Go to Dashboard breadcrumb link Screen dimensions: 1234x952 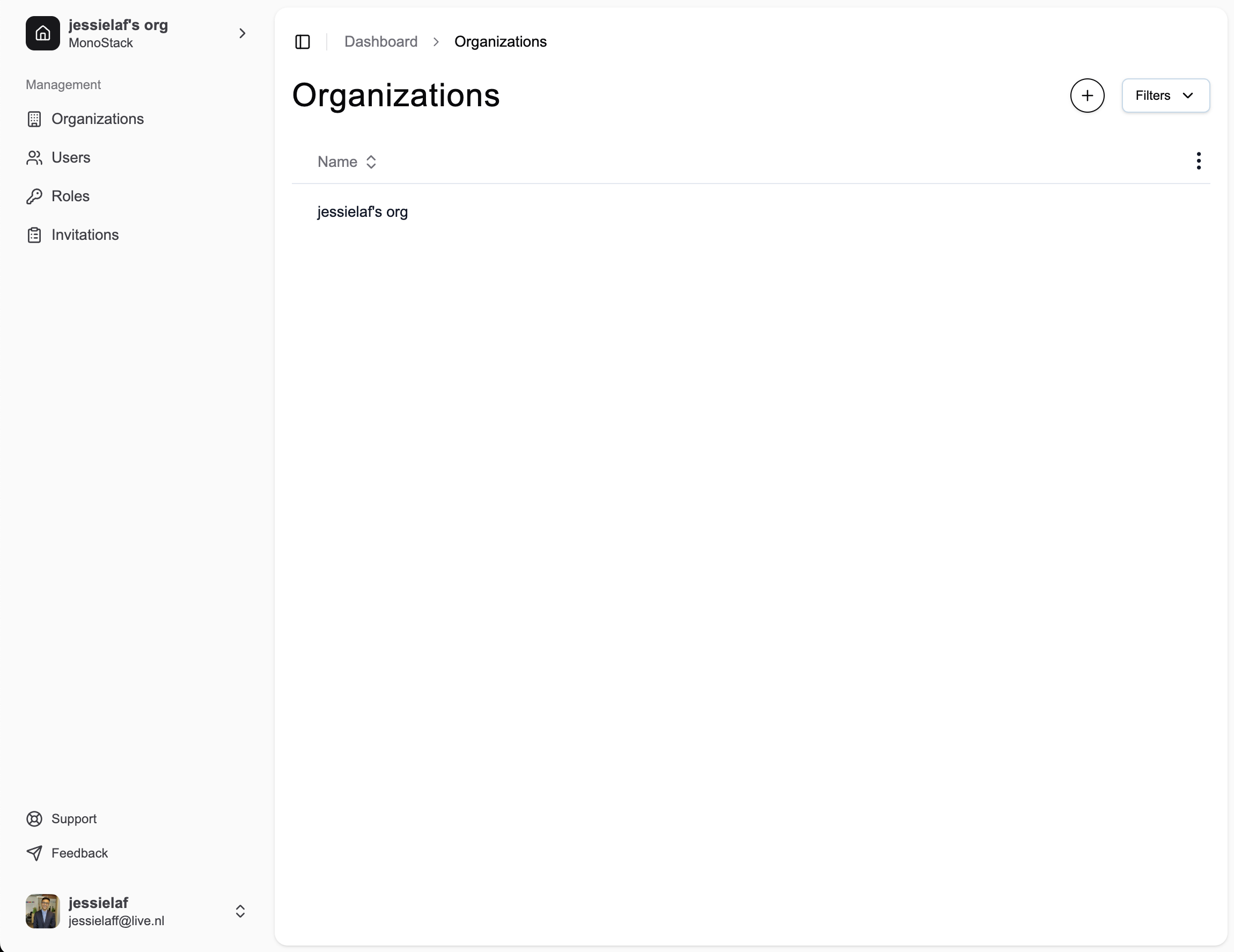coord(381,42)
